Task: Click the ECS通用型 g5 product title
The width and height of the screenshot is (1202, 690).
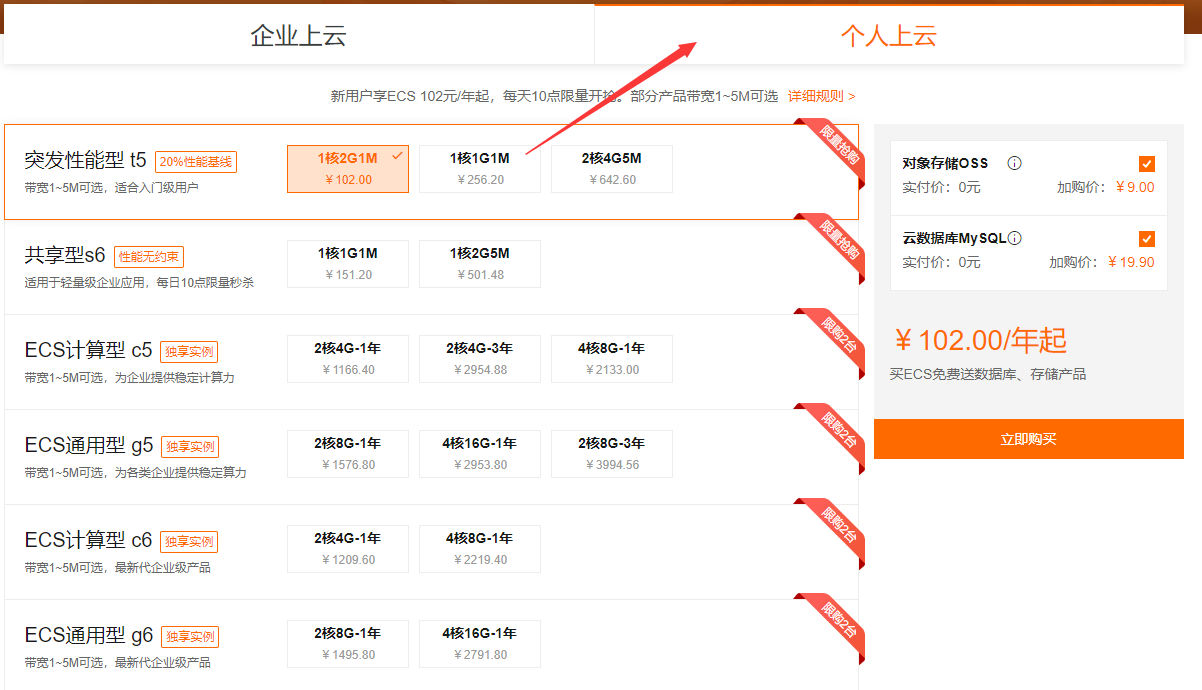Action: coord(89,445)
